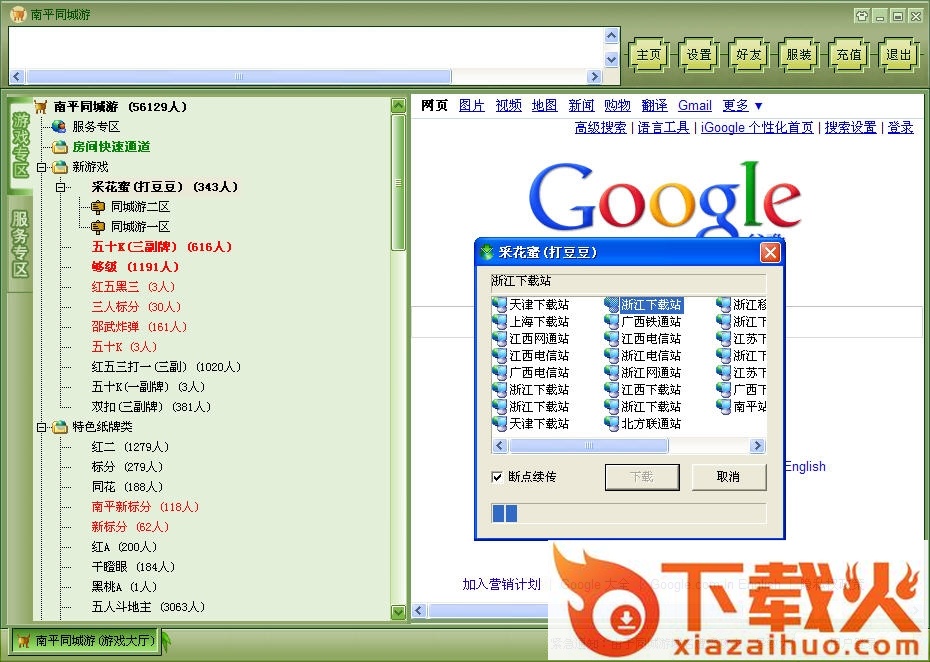The height and width of the screenshot is (662, 930).
Task: Click the top message box area
Action: (x=306, y=48)
